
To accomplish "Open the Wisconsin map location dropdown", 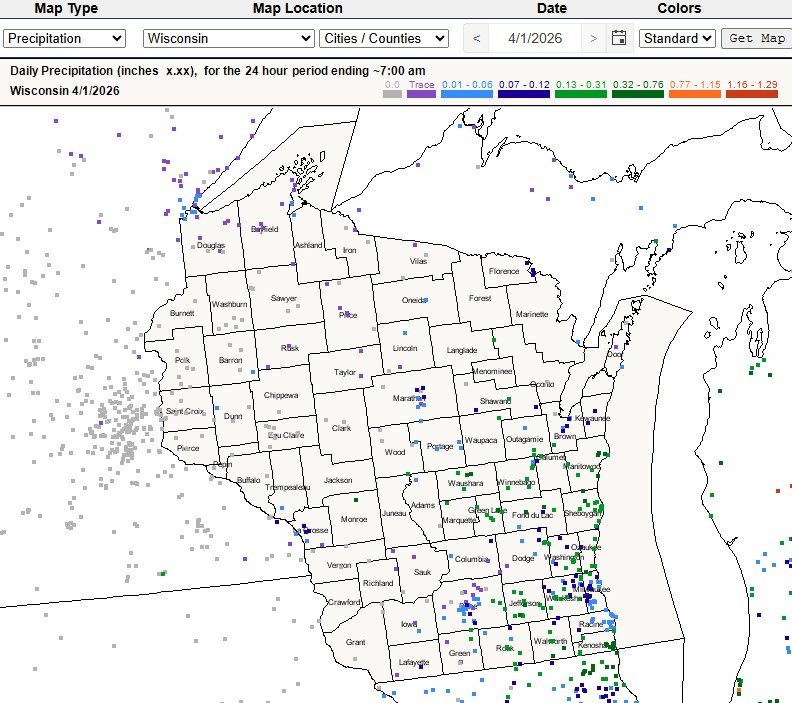I will [x=229, y=38].
